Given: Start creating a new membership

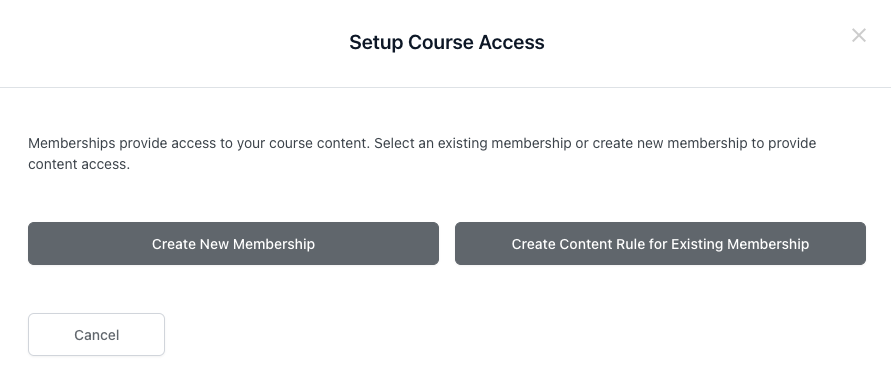Looking at the screenshot, I should coord(233,243).
